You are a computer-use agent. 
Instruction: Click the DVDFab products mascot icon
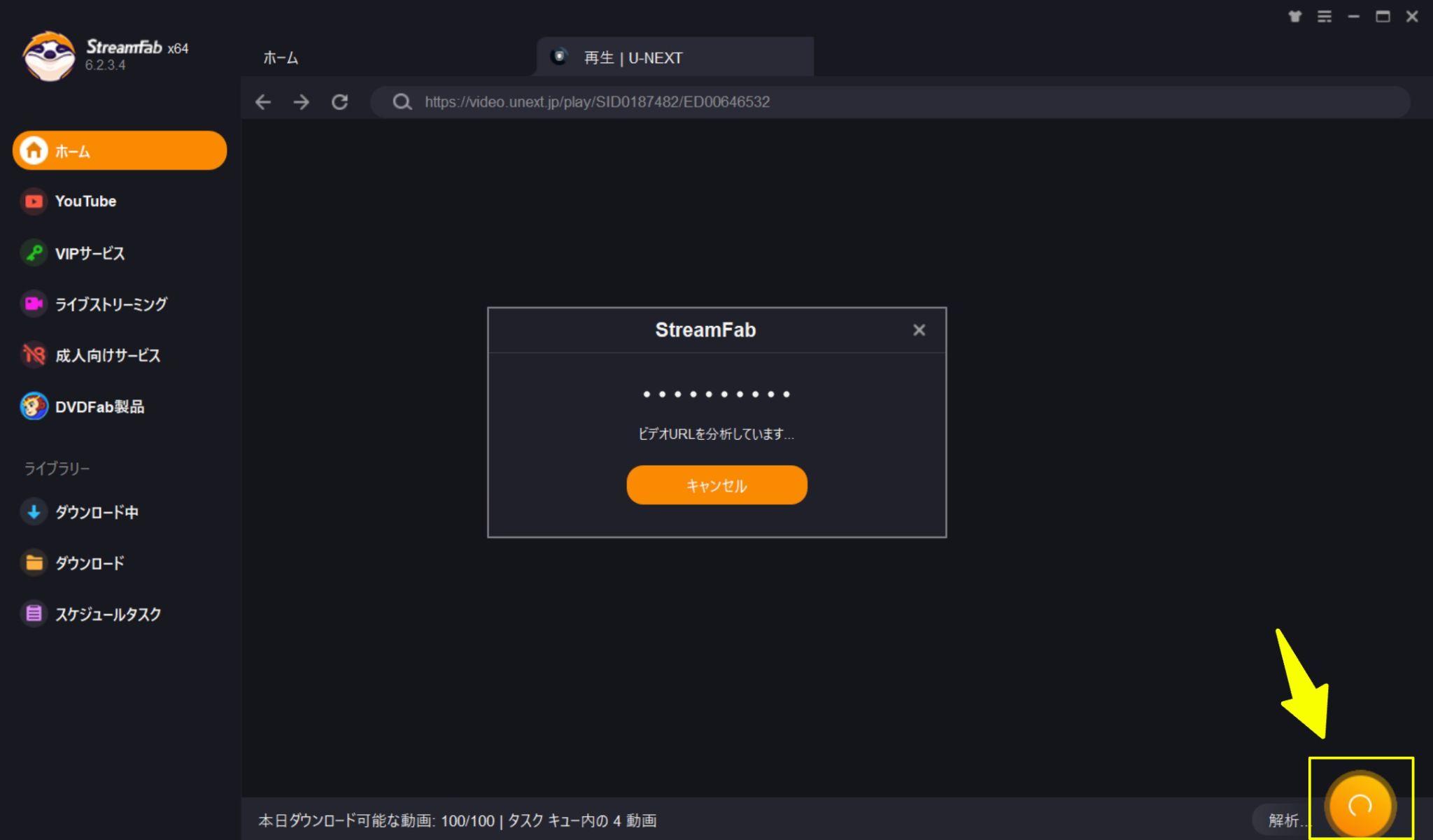(x=34, y=406)
